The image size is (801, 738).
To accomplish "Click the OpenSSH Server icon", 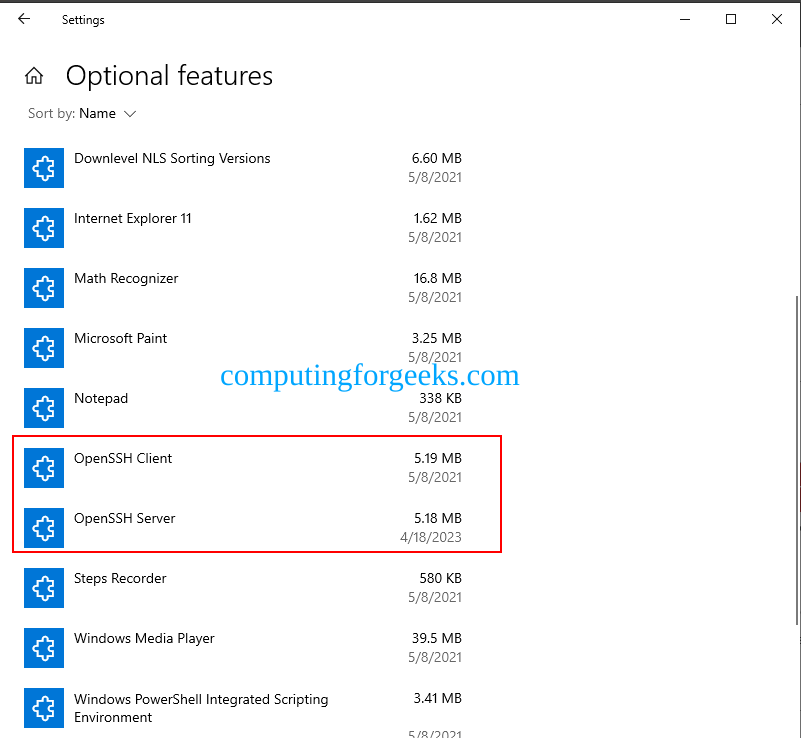I will click(x=43, y=528).
